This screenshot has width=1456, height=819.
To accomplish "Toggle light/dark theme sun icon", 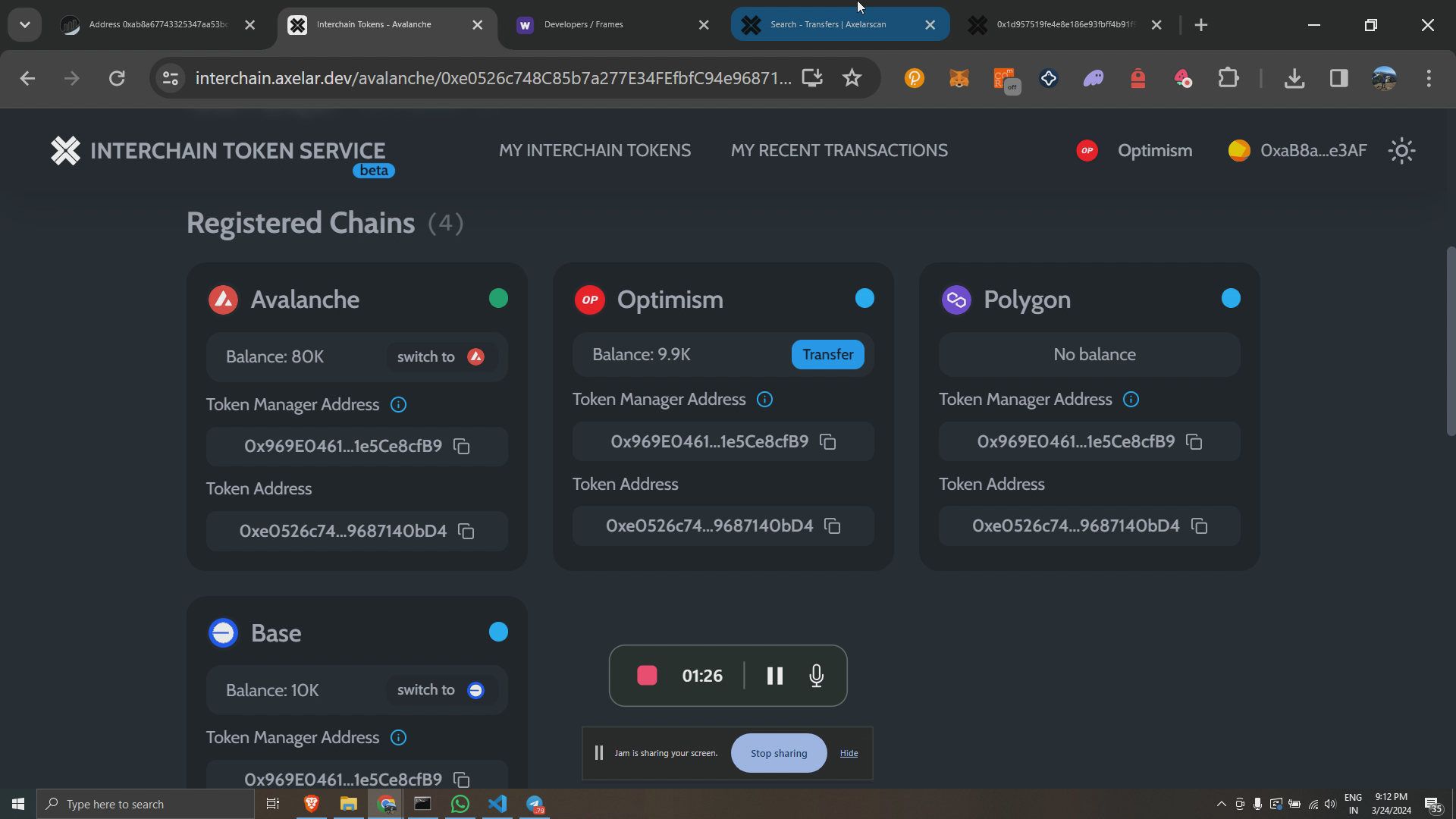I will pyautogui.click(x=1401, y=151).
